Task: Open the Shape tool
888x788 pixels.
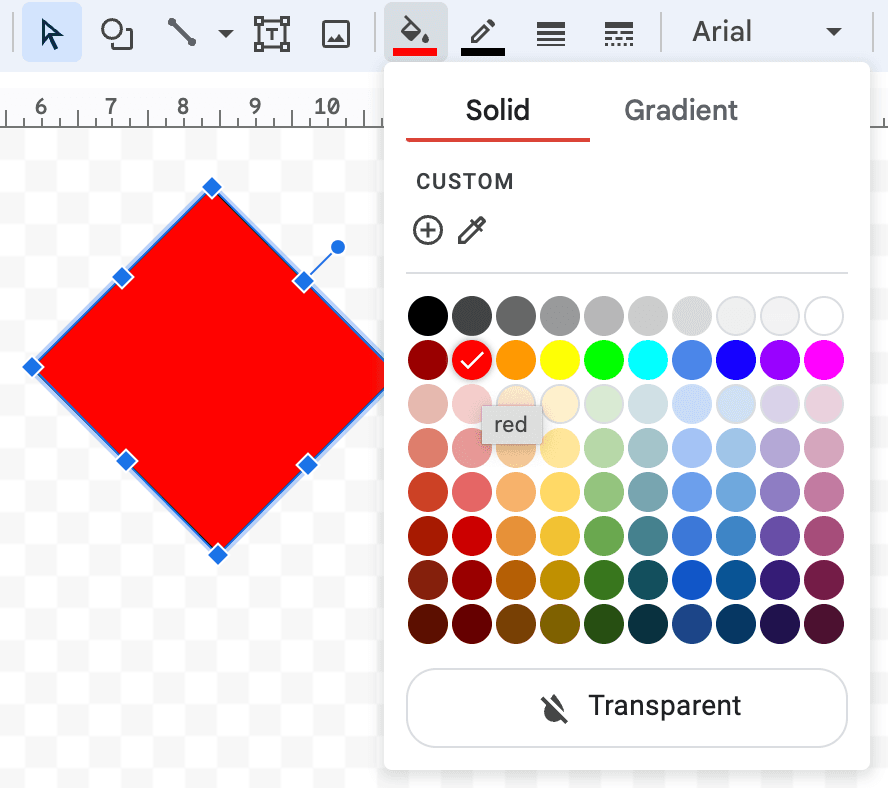Action: (x=117, y=33)
